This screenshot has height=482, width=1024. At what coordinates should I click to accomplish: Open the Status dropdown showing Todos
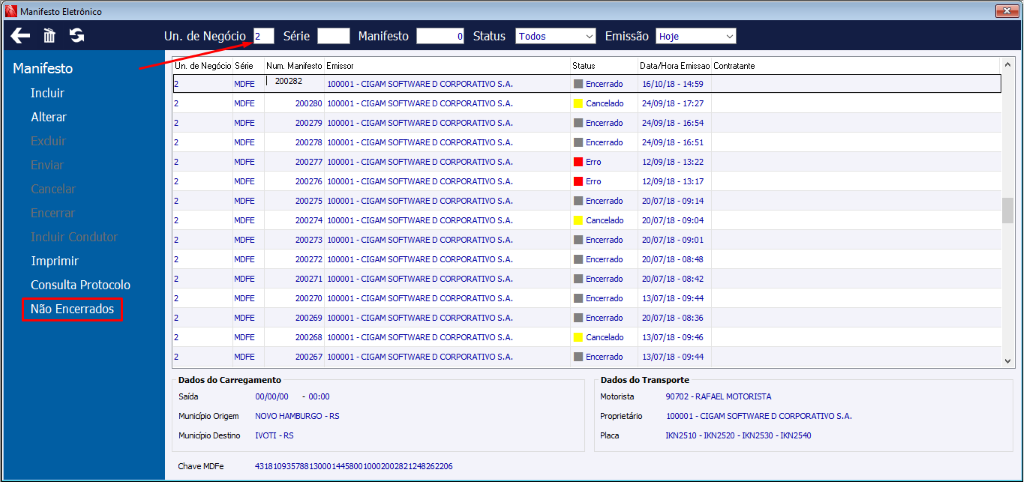coord(556,37)
